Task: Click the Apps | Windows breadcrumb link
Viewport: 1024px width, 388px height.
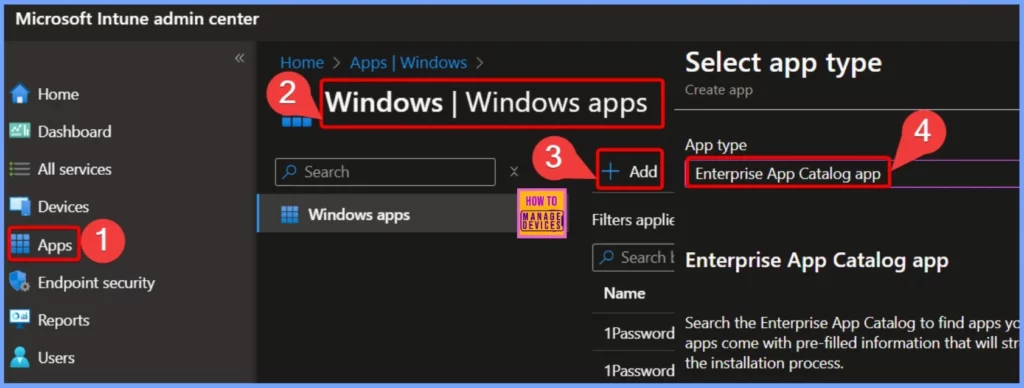Action: click(x=409, y=63)
